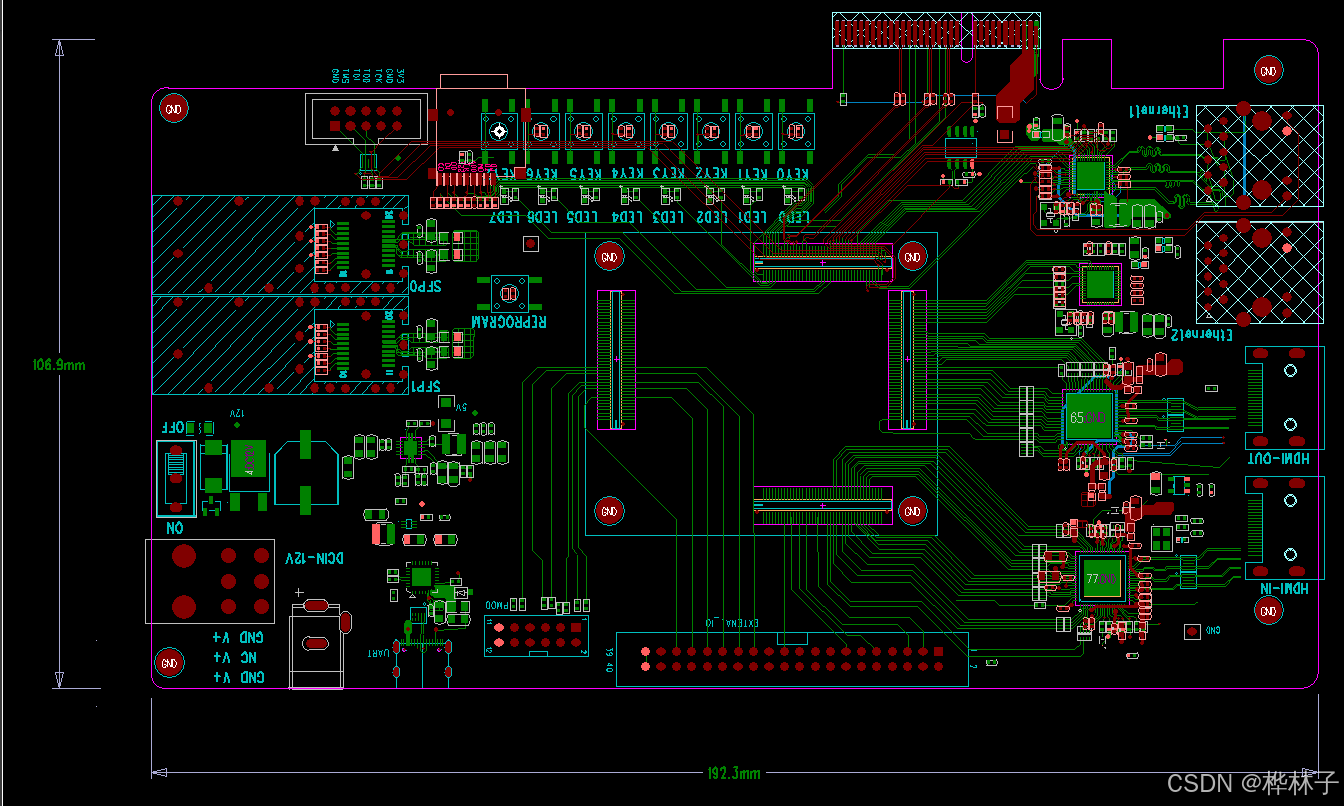This screenshot has height=806, width=1344.
Task: Select the JTAG header under TMS/TDI labels
Action: (364, 119)
